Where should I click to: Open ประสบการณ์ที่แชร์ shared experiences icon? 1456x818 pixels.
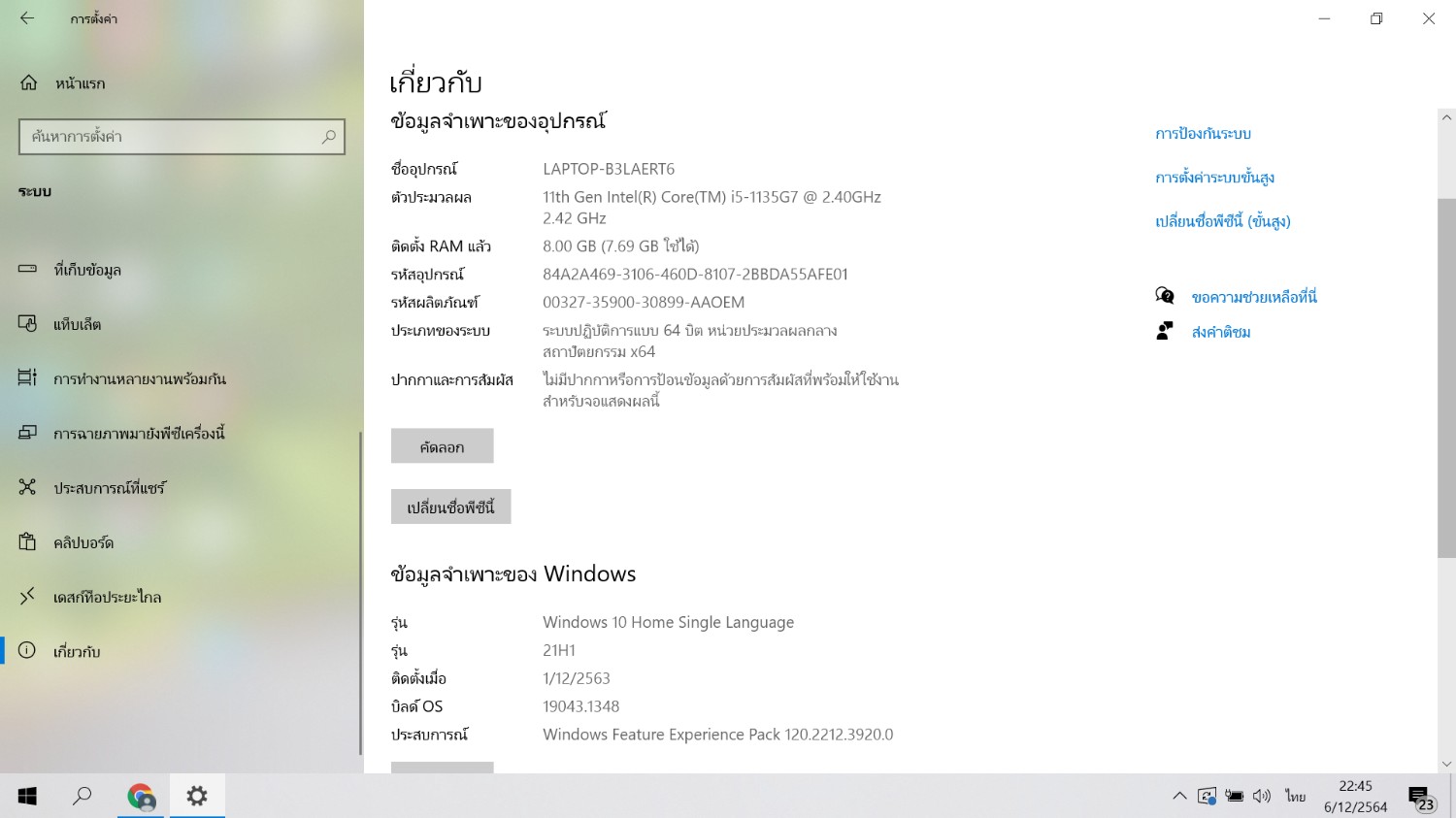(x=27, y=487)
